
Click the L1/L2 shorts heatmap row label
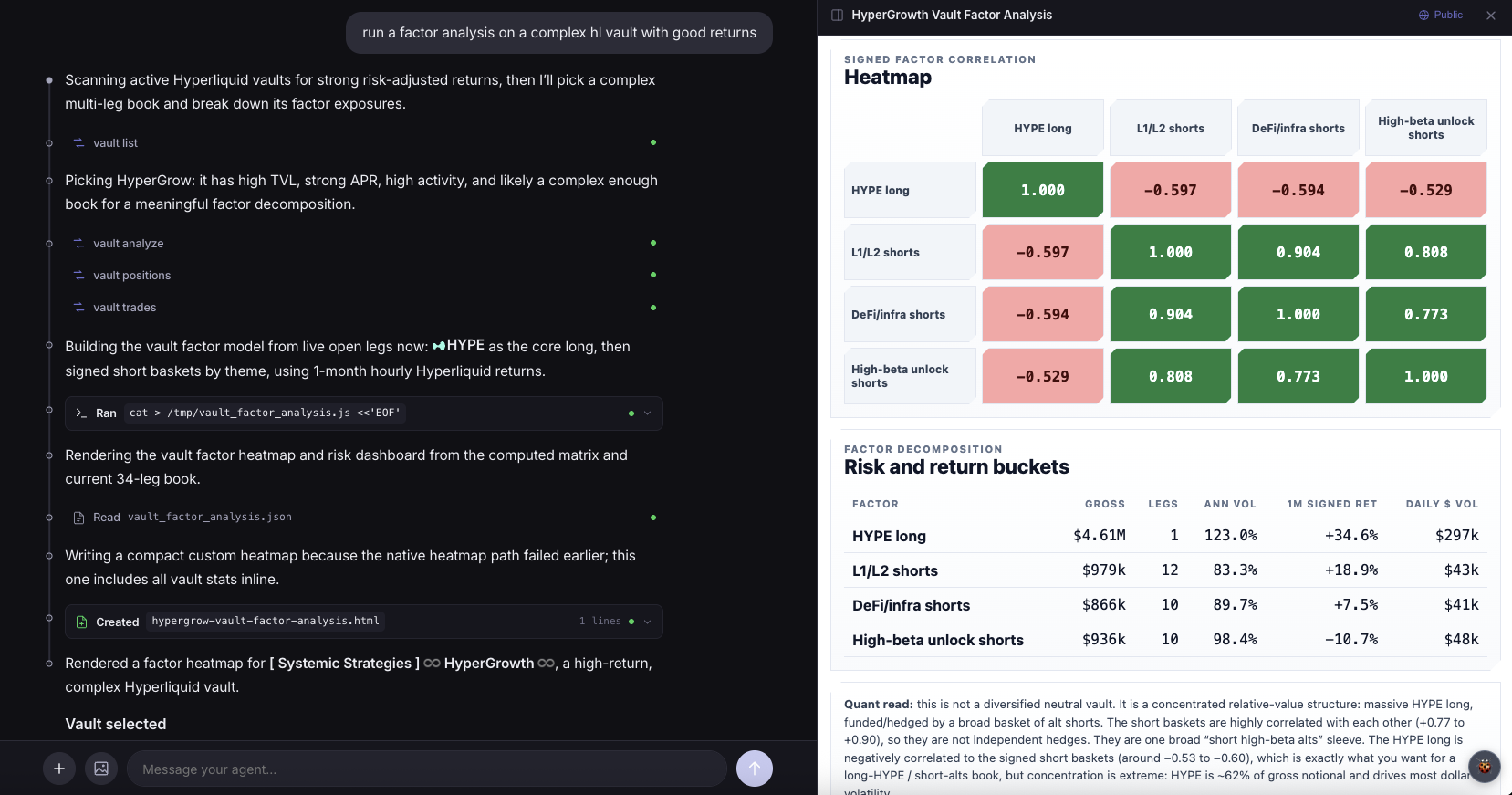click(910, 253)
